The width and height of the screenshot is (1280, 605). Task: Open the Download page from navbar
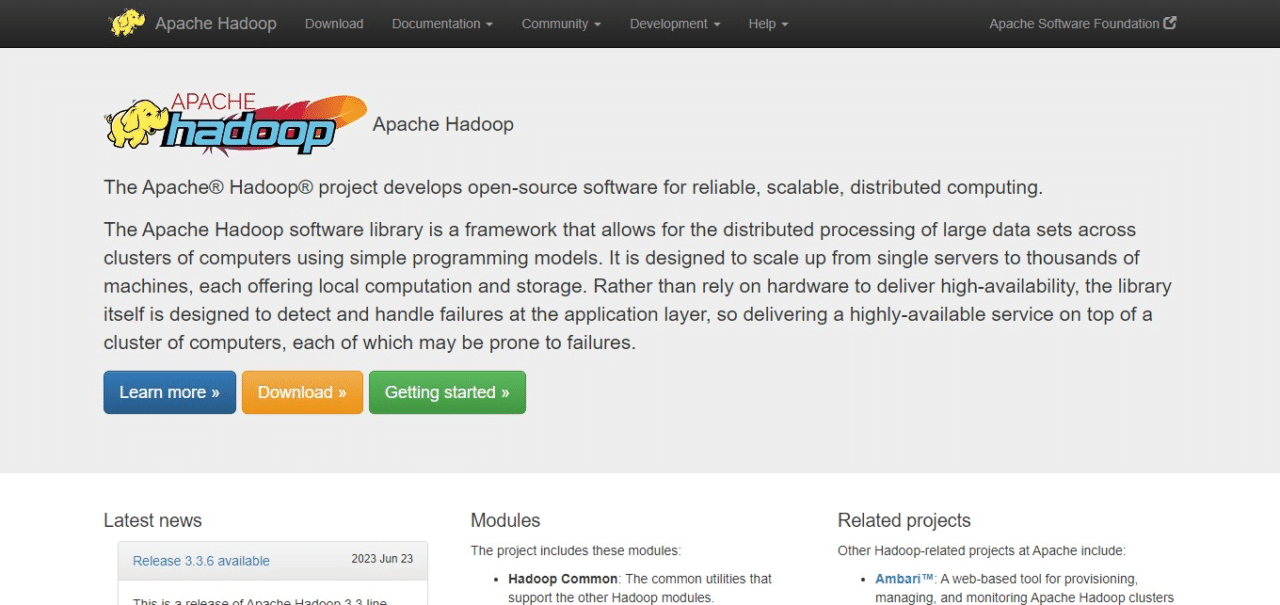(334, 23)
